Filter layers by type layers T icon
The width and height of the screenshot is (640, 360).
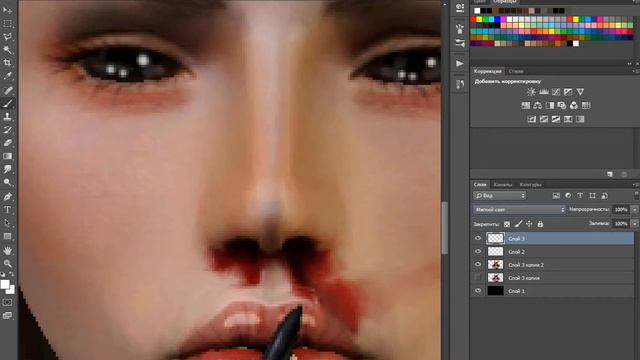[580, 196]
